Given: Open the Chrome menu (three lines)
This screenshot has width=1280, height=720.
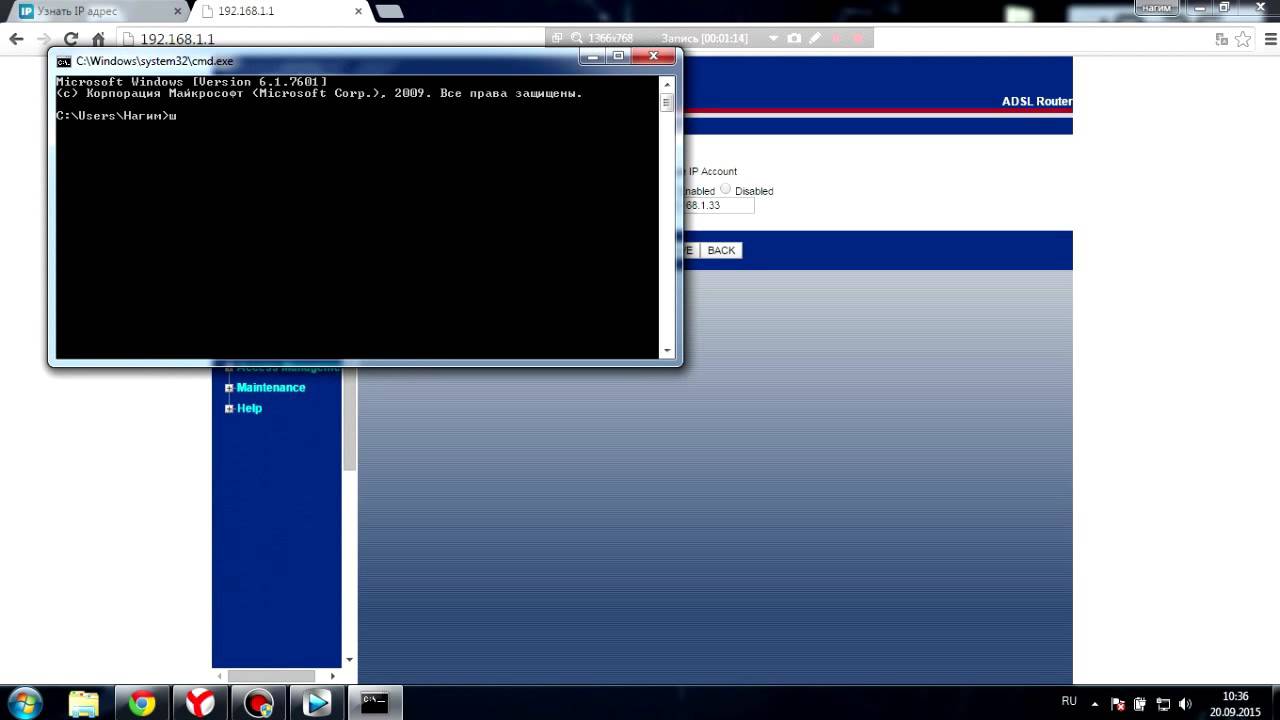Looking at the screenshot, I should click(1270, 39).
